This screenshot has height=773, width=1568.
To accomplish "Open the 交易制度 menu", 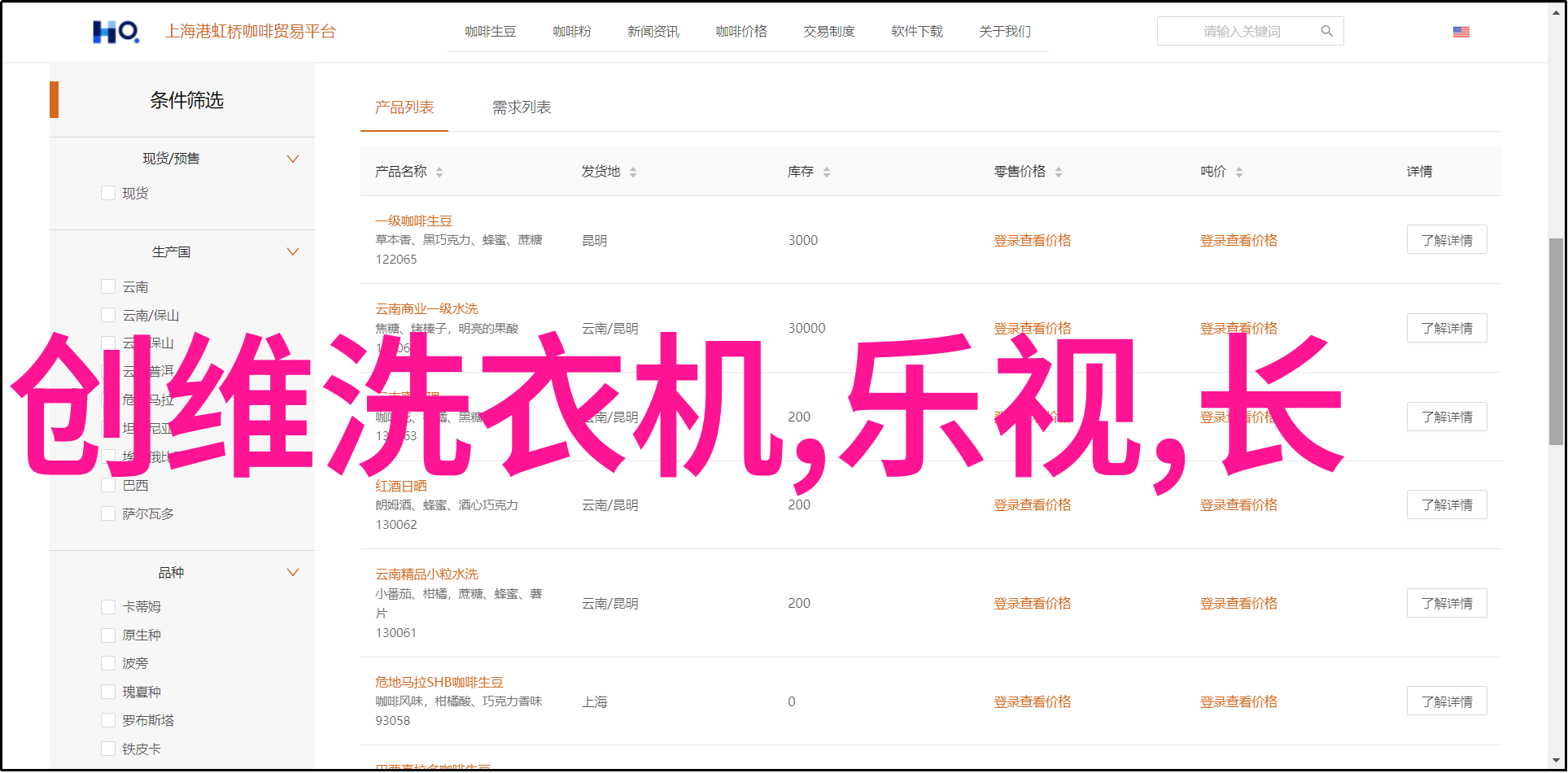I will click(829, 32).
